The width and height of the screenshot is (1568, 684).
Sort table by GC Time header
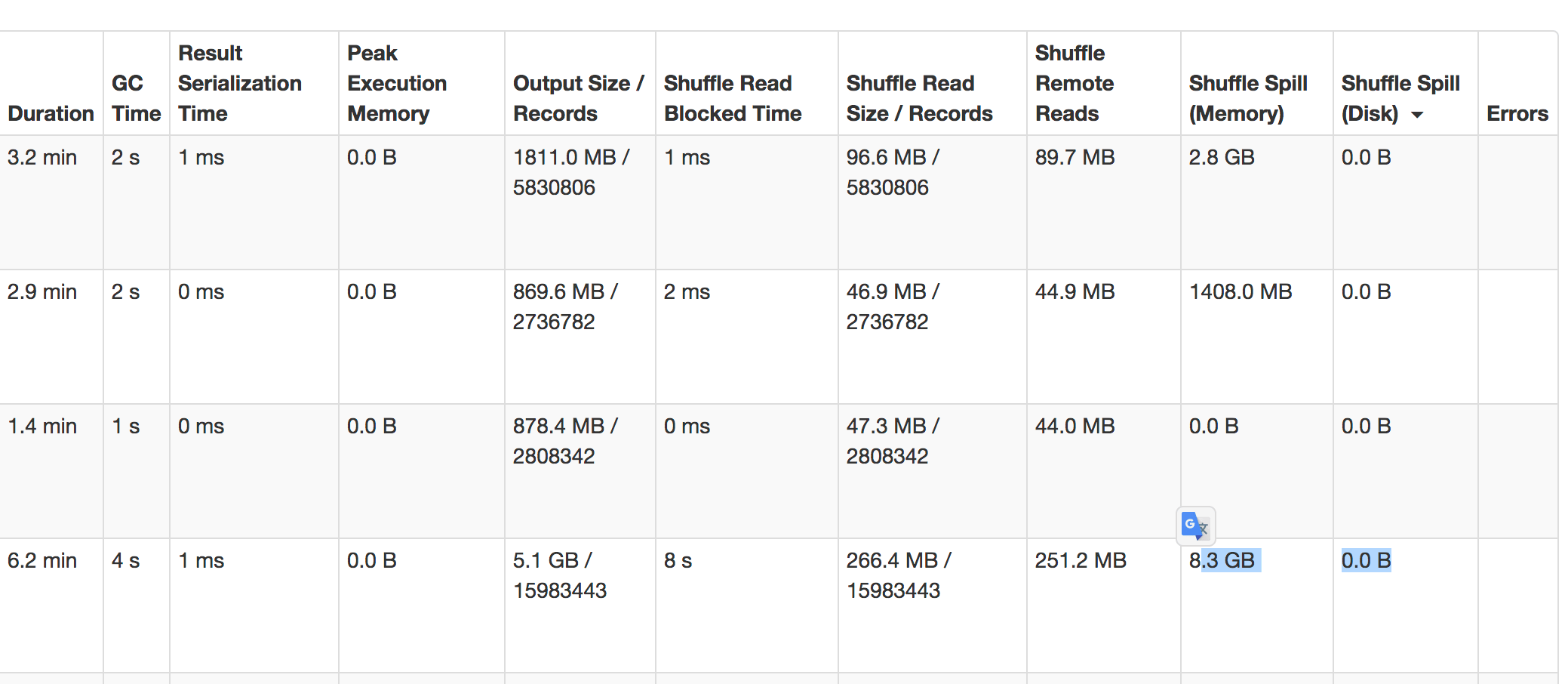point(135,98)
